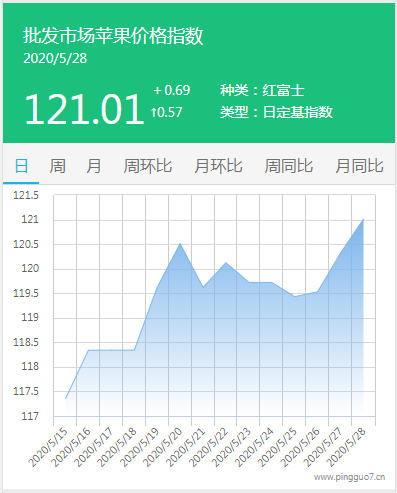Click the date 2020/5/28 under the title
This screenshot has width=397, height=493.
(55, 58)
